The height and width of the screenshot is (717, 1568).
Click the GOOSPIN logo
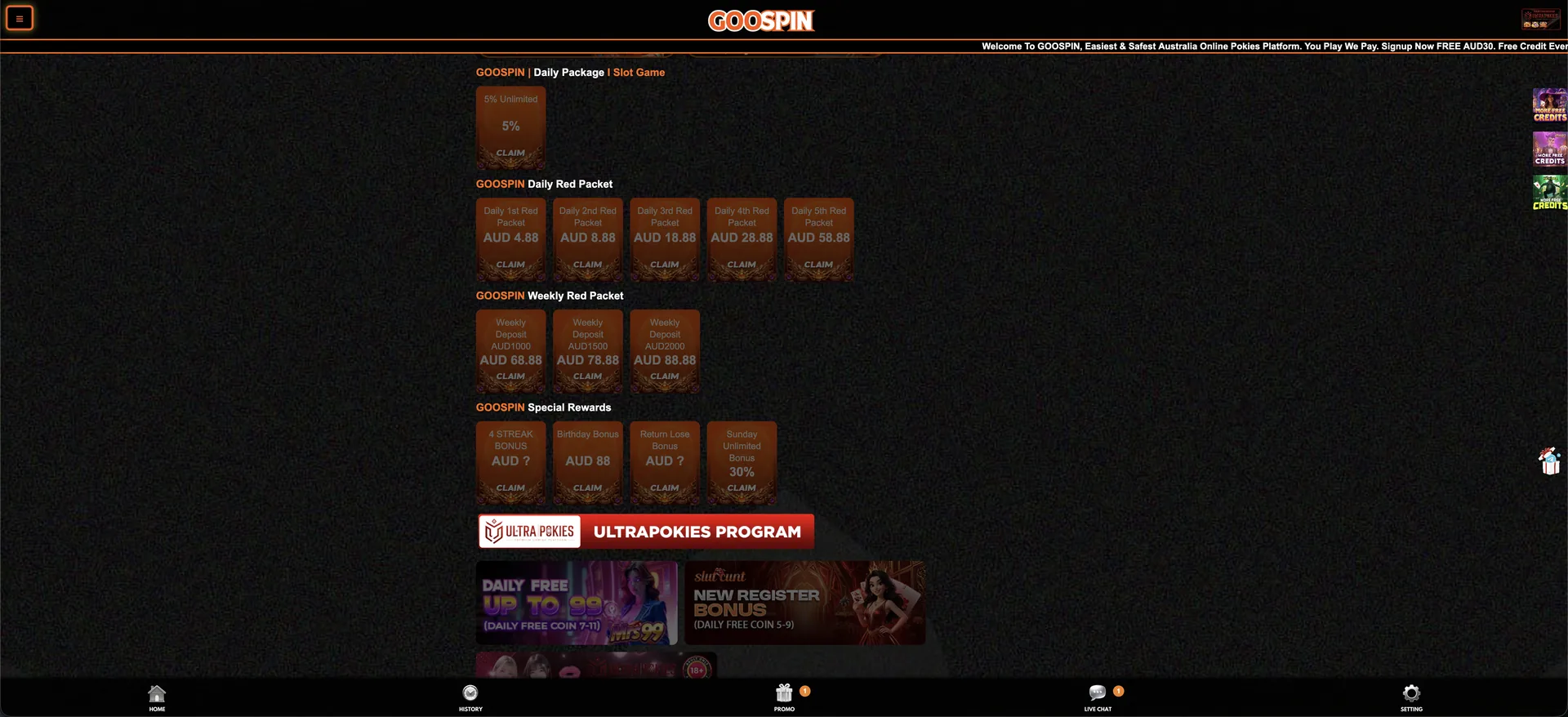[761, 20]
